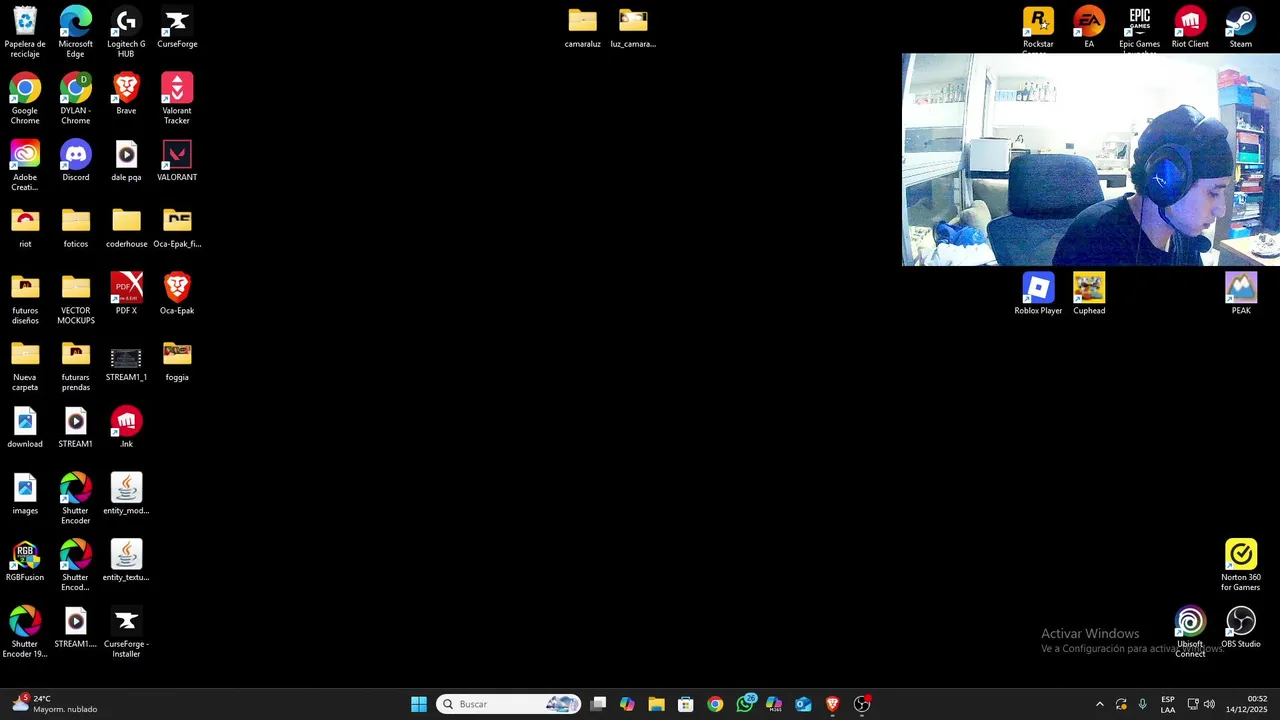Open Epic Games Launcher shortcut
The width and height of the screenshot is (1280, 720).
[1139, 29]
